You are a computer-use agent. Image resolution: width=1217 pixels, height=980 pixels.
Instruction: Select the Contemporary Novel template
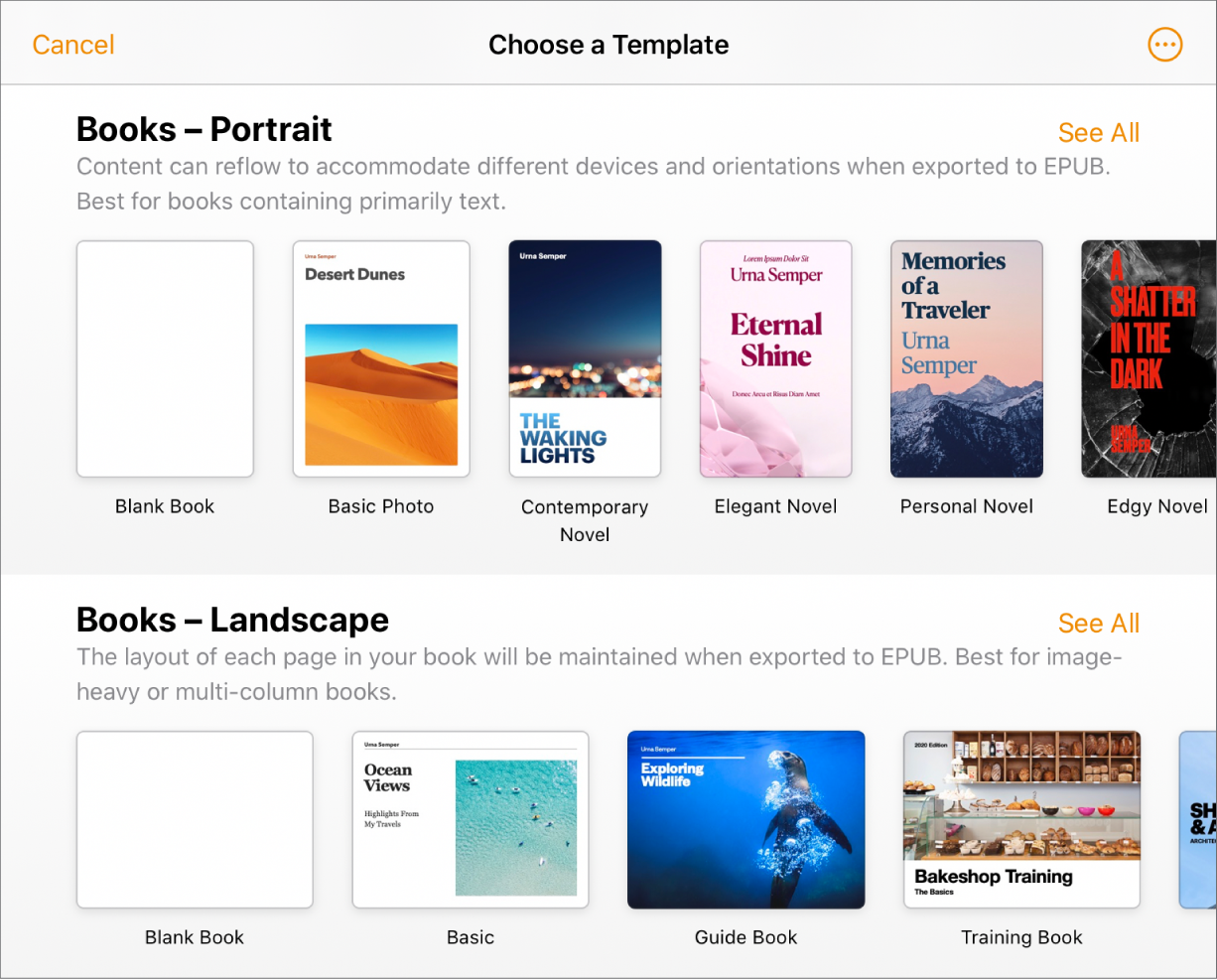[585, 358]
